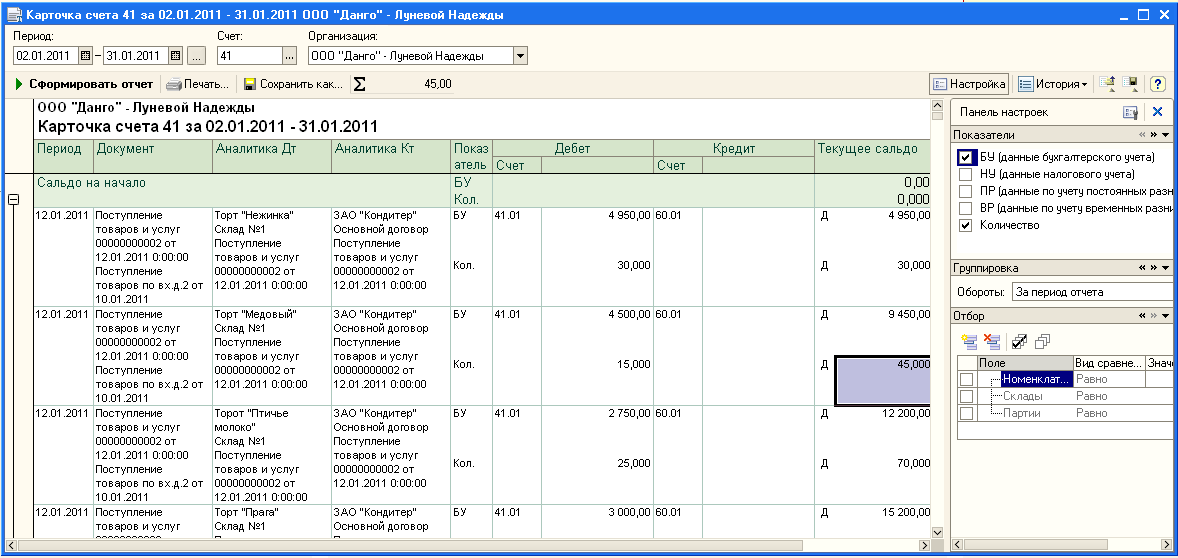Open the calendar for the period end date
1178x558 pixels.
(176, 56)
